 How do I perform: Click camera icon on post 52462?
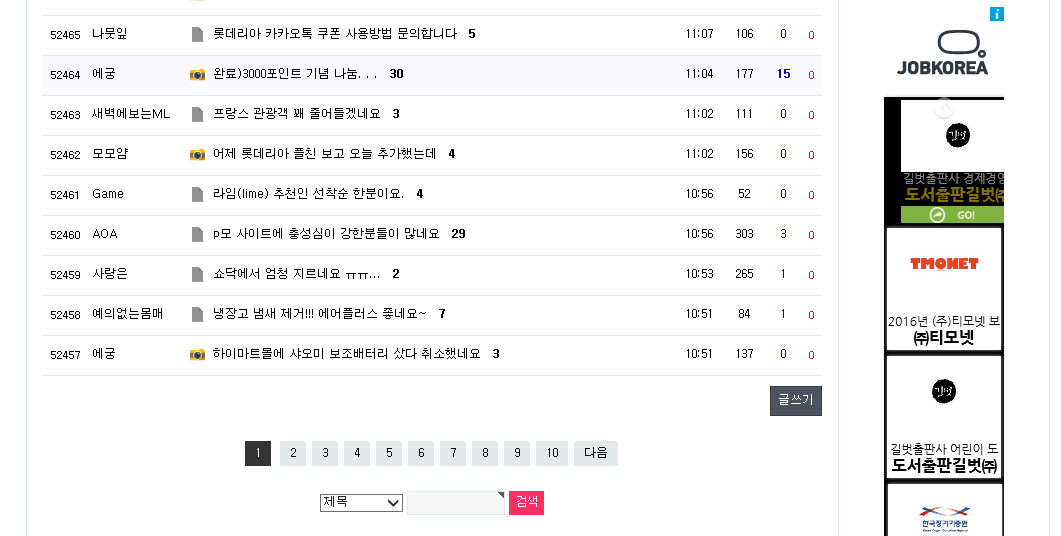click(x=197, y=155)
